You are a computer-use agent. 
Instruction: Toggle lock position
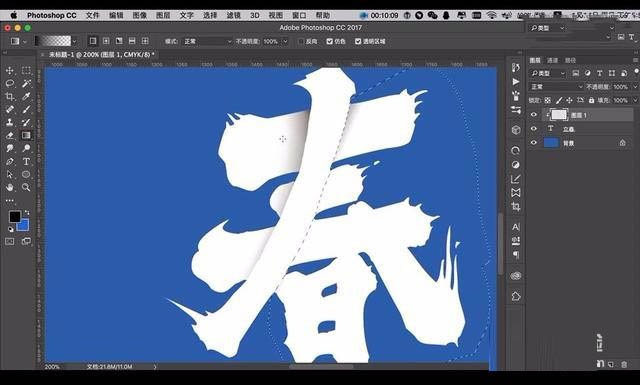[x=569, y=100]
